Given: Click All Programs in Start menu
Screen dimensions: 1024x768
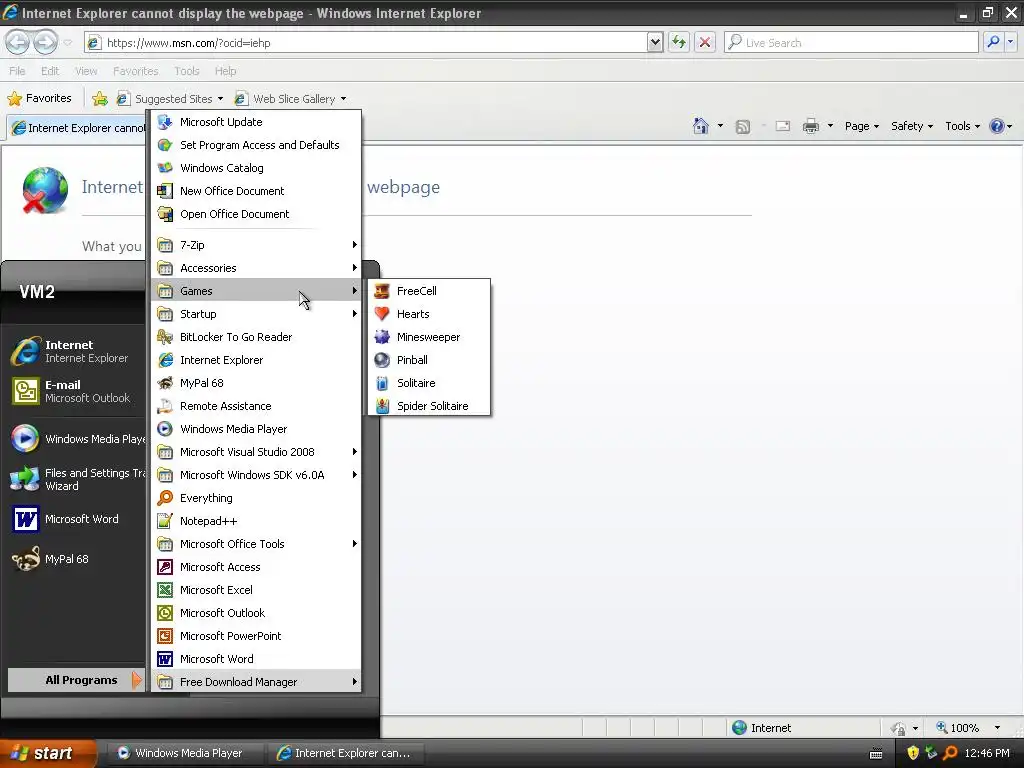Looking at the screenshot, I should click(74, 680).
